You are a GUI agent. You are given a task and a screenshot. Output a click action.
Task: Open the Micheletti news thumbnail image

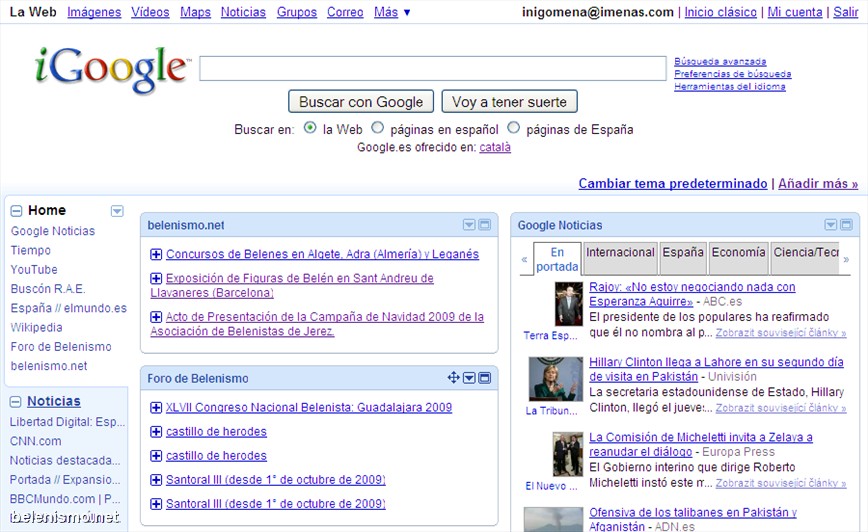(x=567, y=454)
